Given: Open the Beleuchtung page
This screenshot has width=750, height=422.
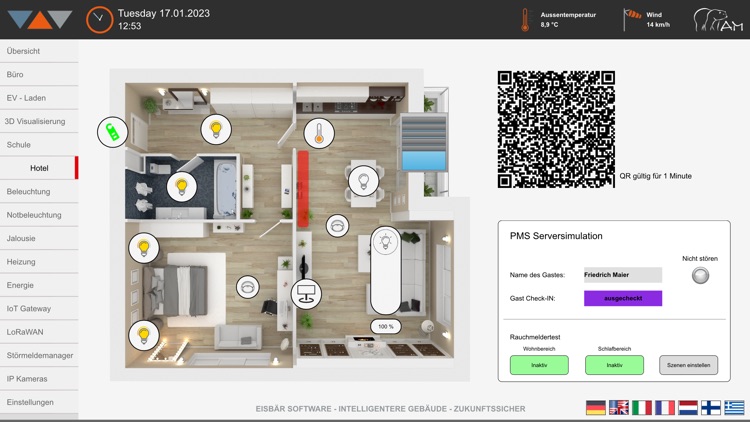Looking at the screenshot, I should [39, 191].
